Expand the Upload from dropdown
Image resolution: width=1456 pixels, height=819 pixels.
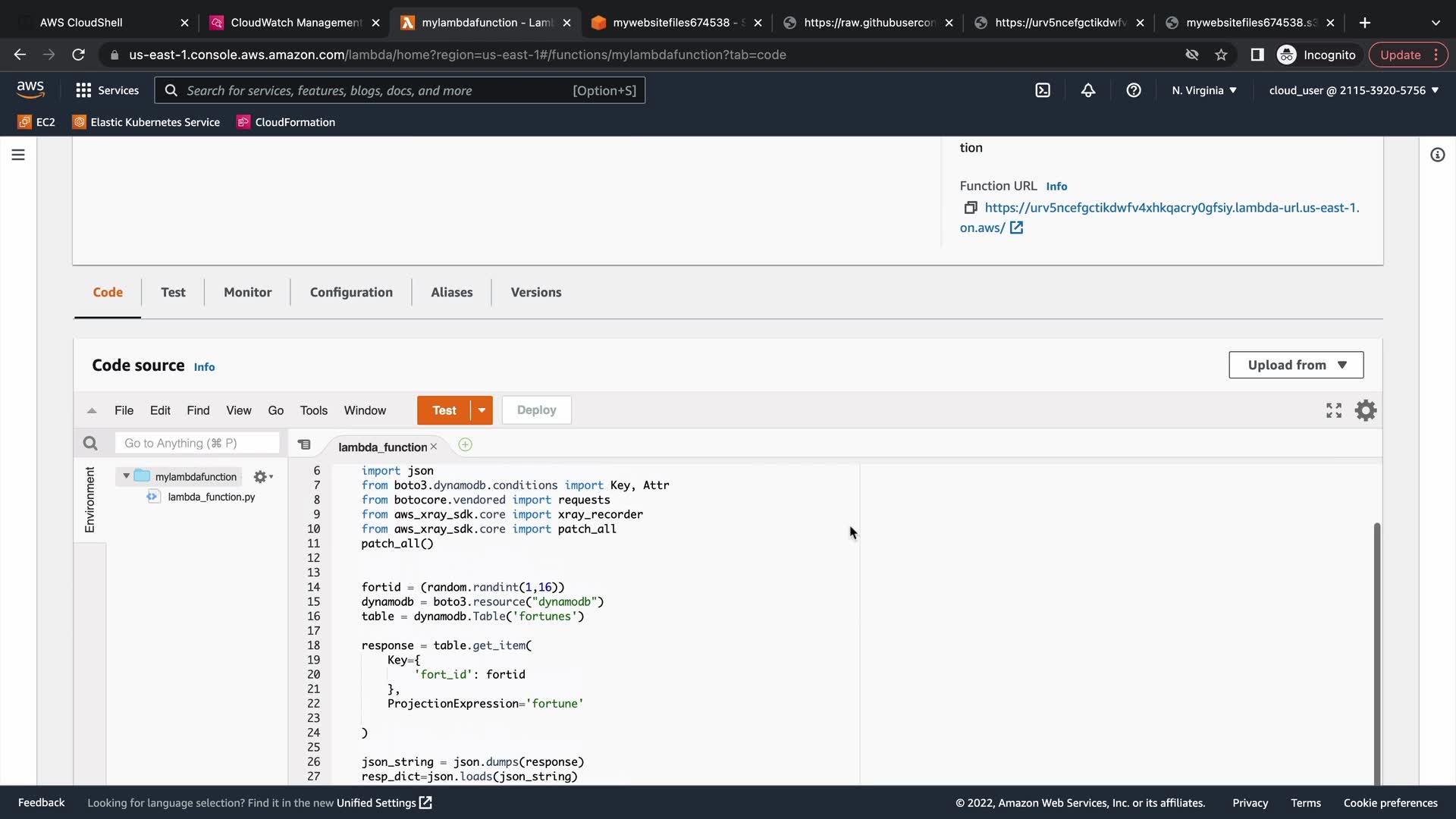coord(1296,365)
